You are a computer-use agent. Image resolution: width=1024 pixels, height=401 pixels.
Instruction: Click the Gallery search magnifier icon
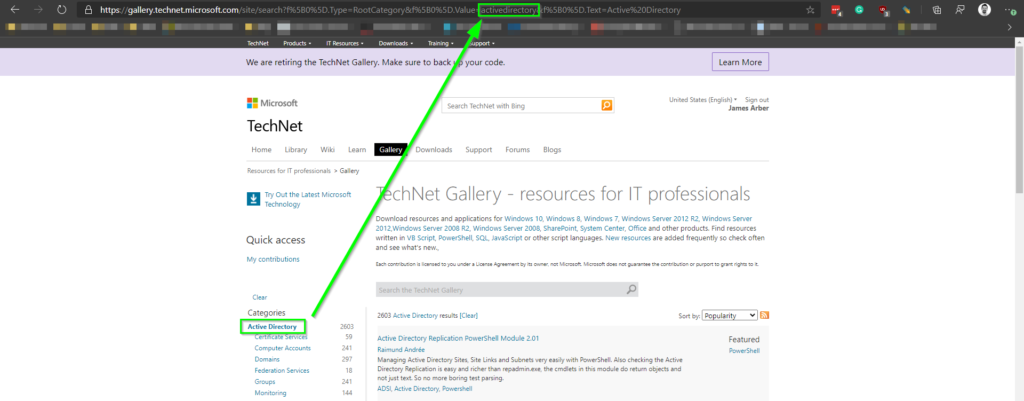[631, 289]
